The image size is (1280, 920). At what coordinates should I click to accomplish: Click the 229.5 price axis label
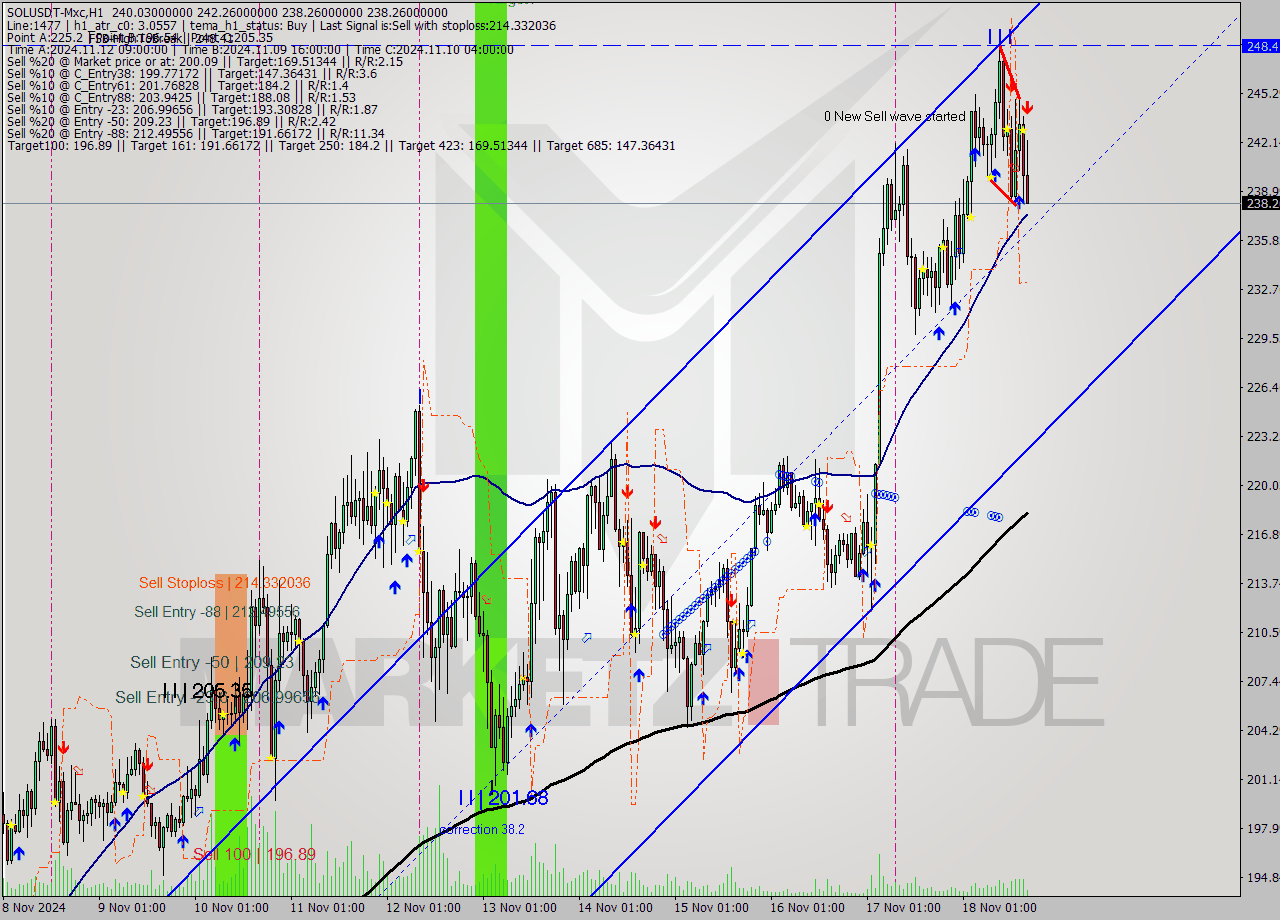point(1261,338)
